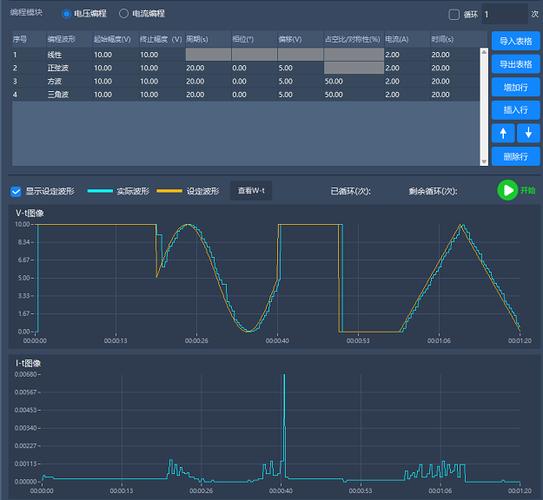Select the 电压编程 radio button
Screen dimensions: 543x500
(x=66, y=14)
